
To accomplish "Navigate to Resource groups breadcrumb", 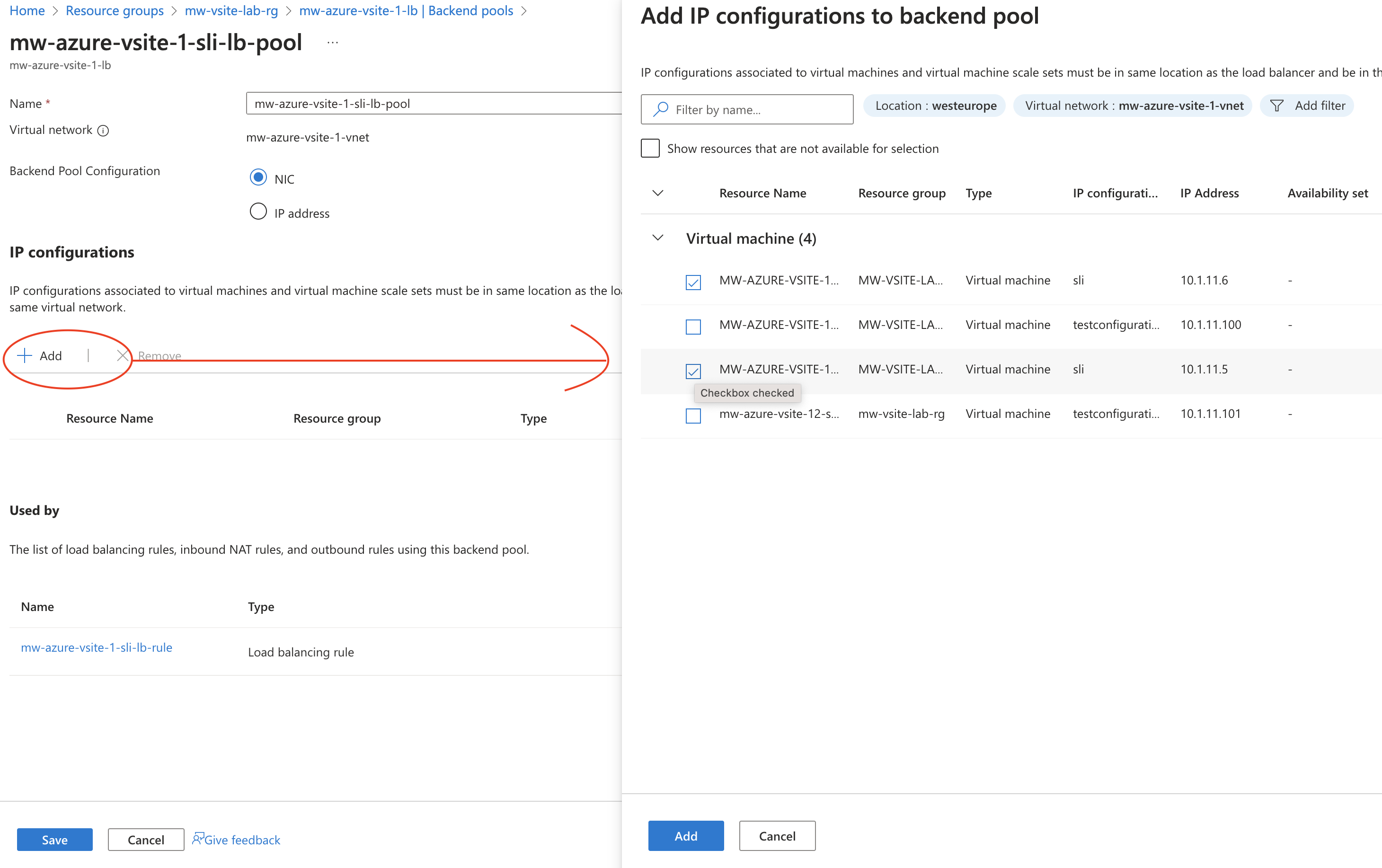I will (114, 10).
